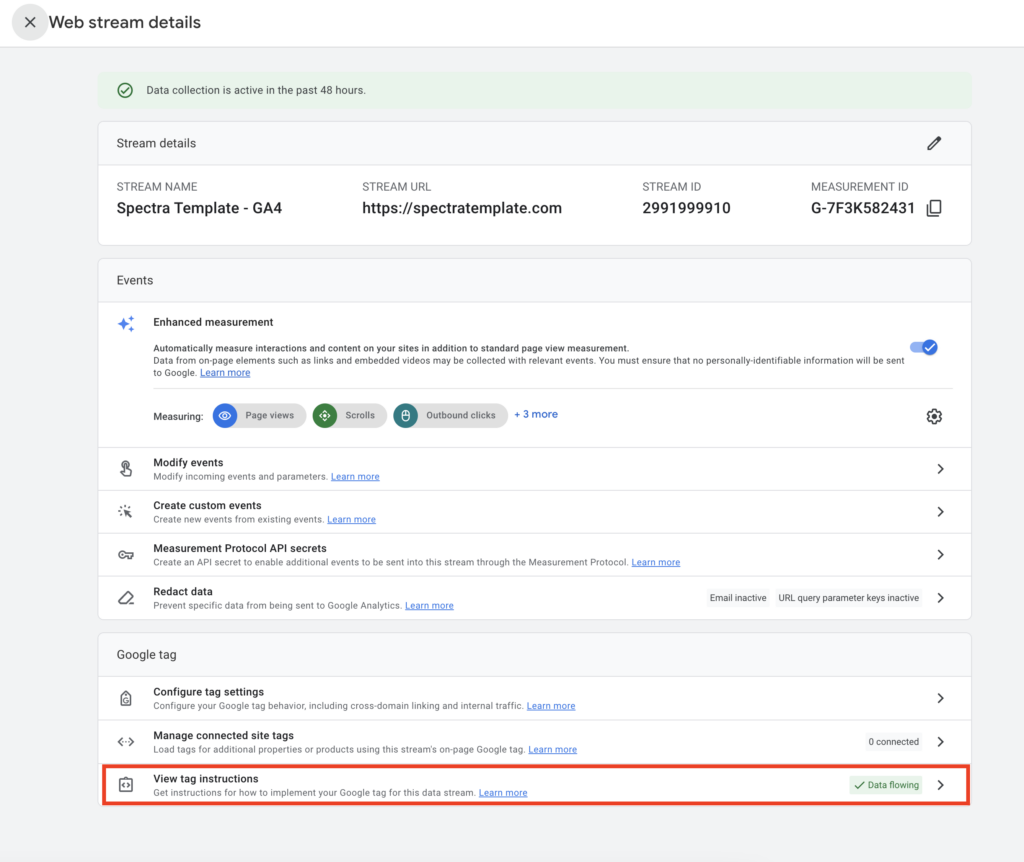
Task: Open Learn more for connected site tags
Action: click(x=552, y=750)
